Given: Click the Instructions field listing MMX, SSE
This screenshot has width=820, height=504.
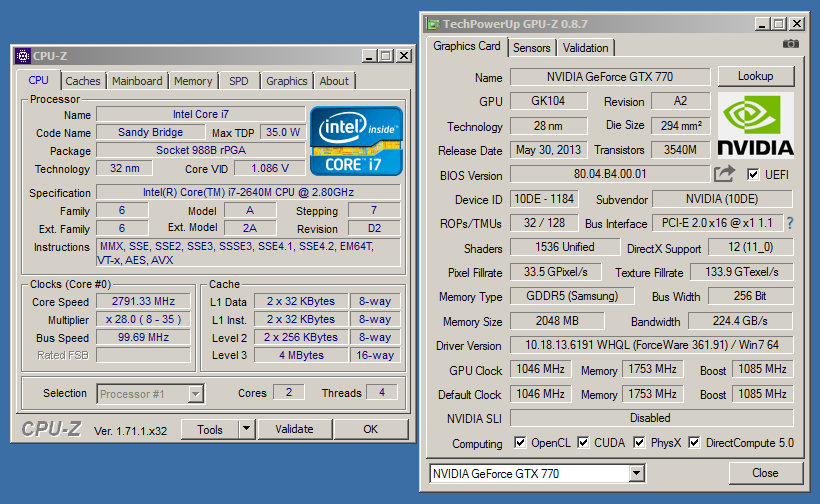Looking at the screenshot, I should pyautogui.click(x=248, y=253).
